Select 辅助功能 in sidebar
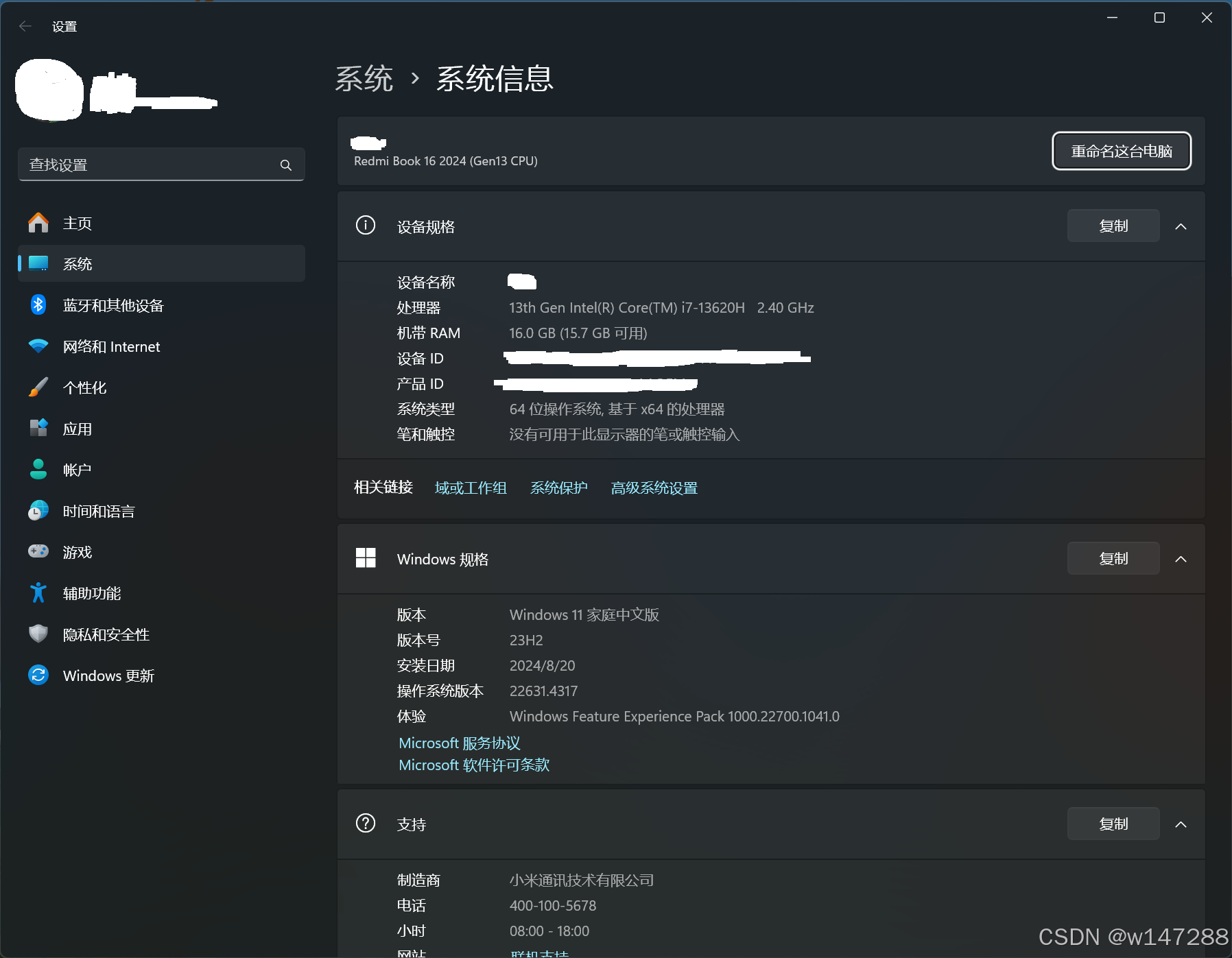1232x958 pixels. tap(161, 593)
